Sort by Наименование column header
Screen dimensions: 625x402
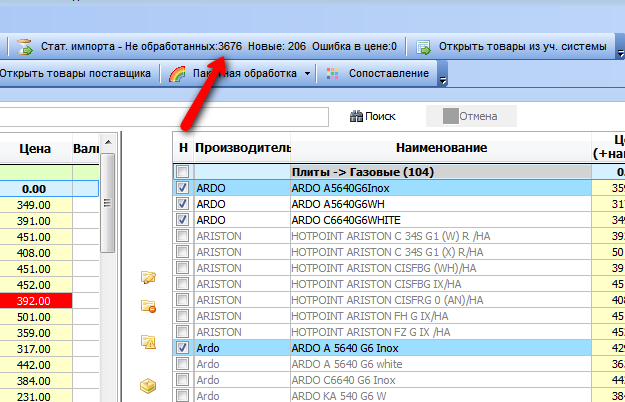click(441, 148)
